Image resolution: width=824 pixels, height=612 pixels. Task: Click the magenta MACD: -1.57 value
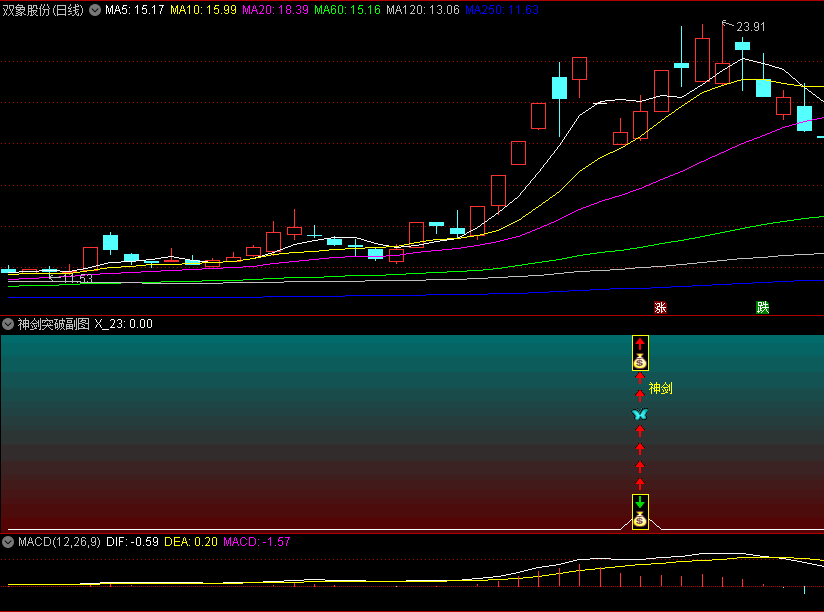point(256,542)
